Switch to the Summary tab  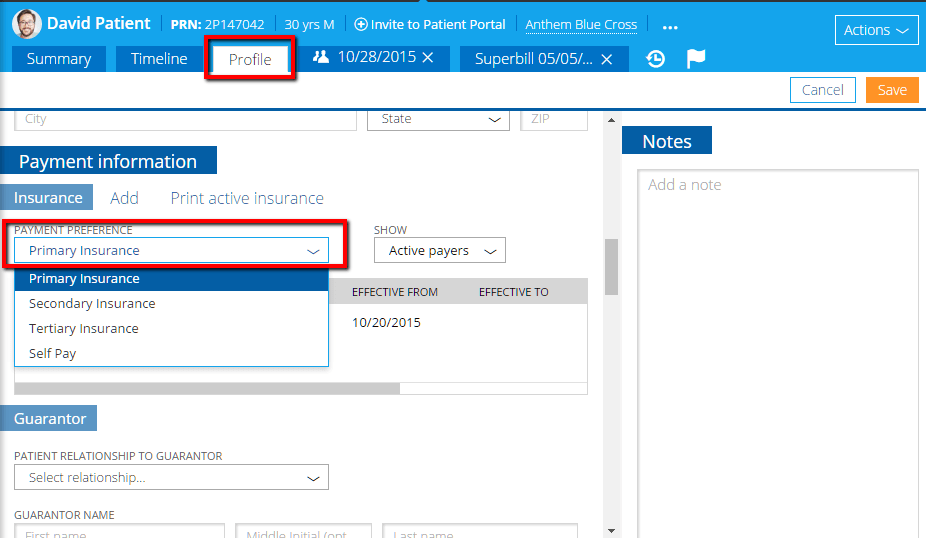(x=59, y=59)
